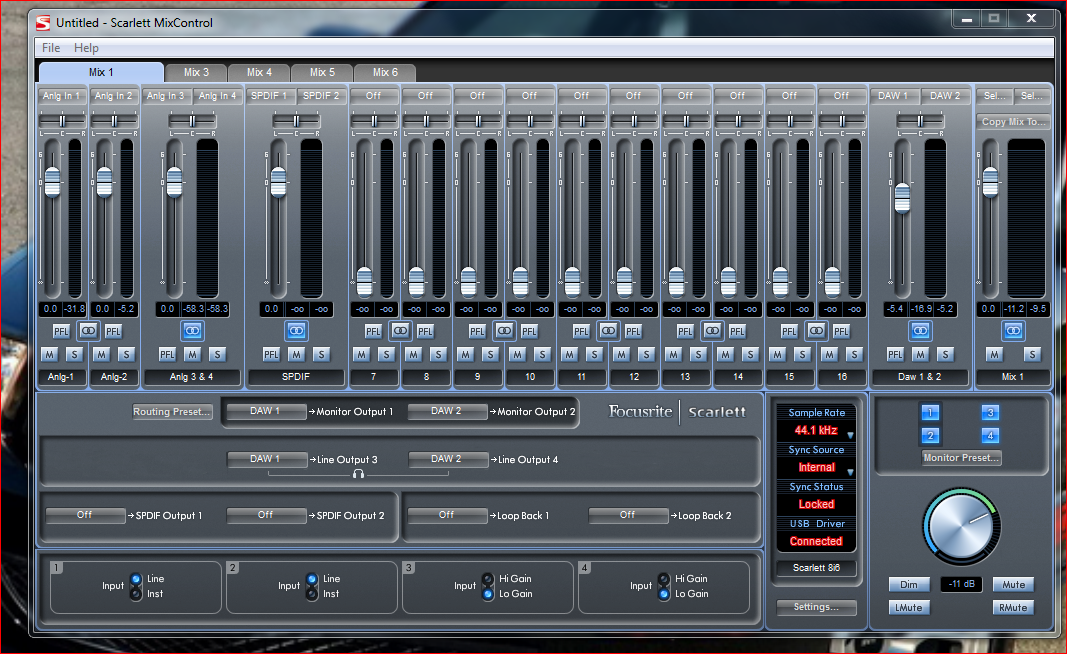Screen dimensions: 1067x654
Task: Select monitor output 4 button
Action: click(990, 436)
